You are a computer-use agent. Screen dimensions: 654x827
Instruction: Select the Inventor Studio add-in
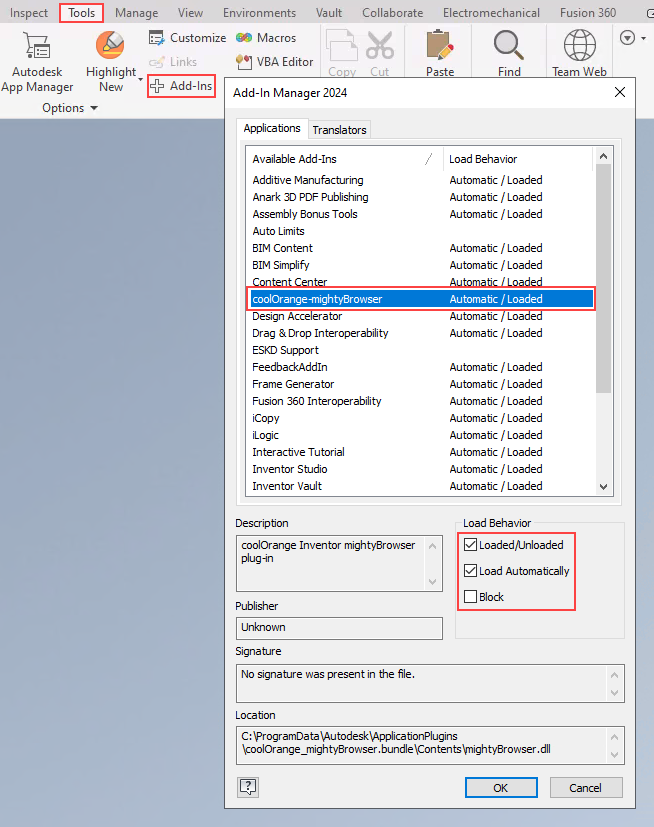pyautogui.click(x=420, y=469)
